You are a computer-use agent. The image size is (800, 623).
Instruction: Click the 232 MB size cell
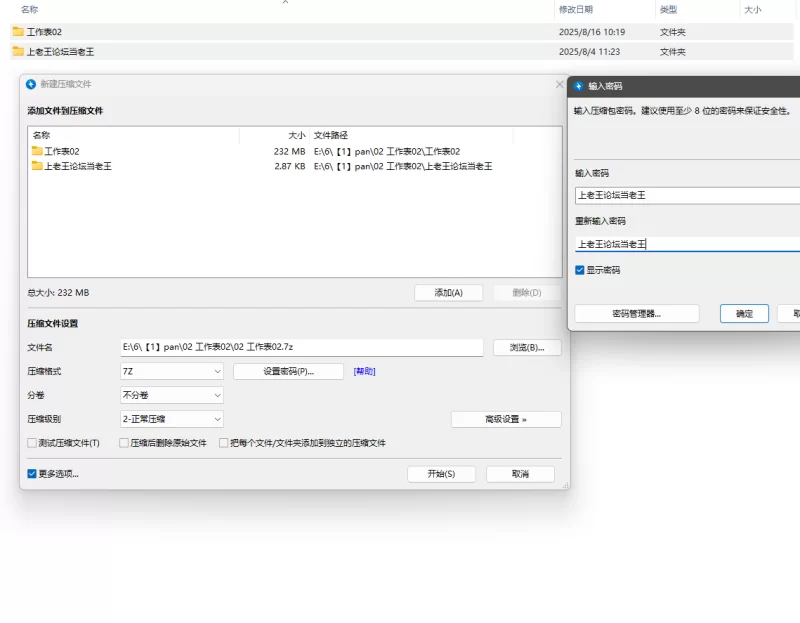(x=289, y=152)
